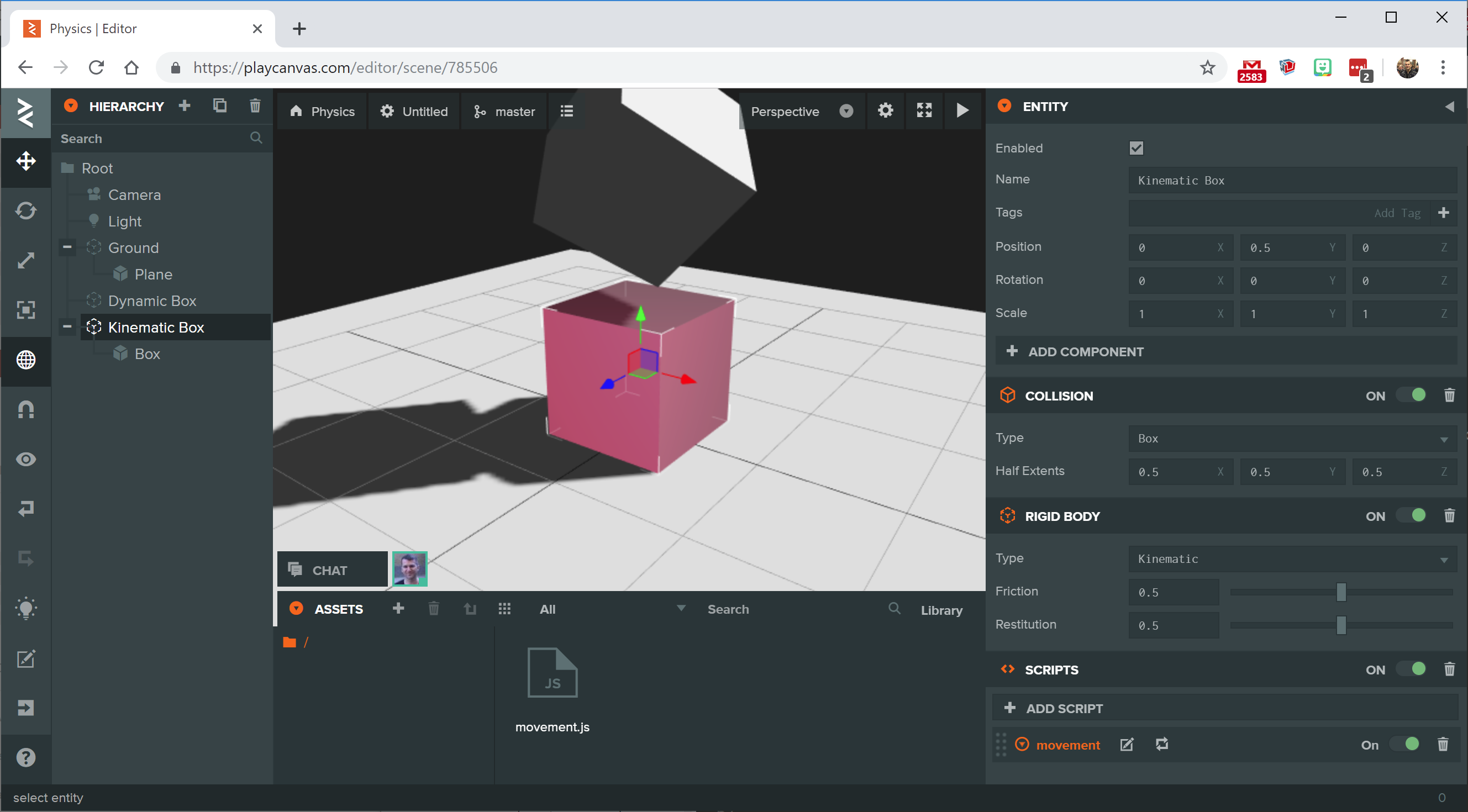Delete the Rigid Body component

click(1449, 516)
